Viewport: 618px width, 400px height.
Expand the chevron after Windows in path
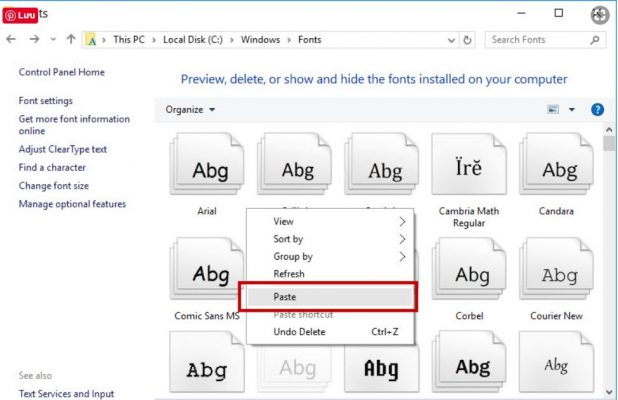point(289,40)
